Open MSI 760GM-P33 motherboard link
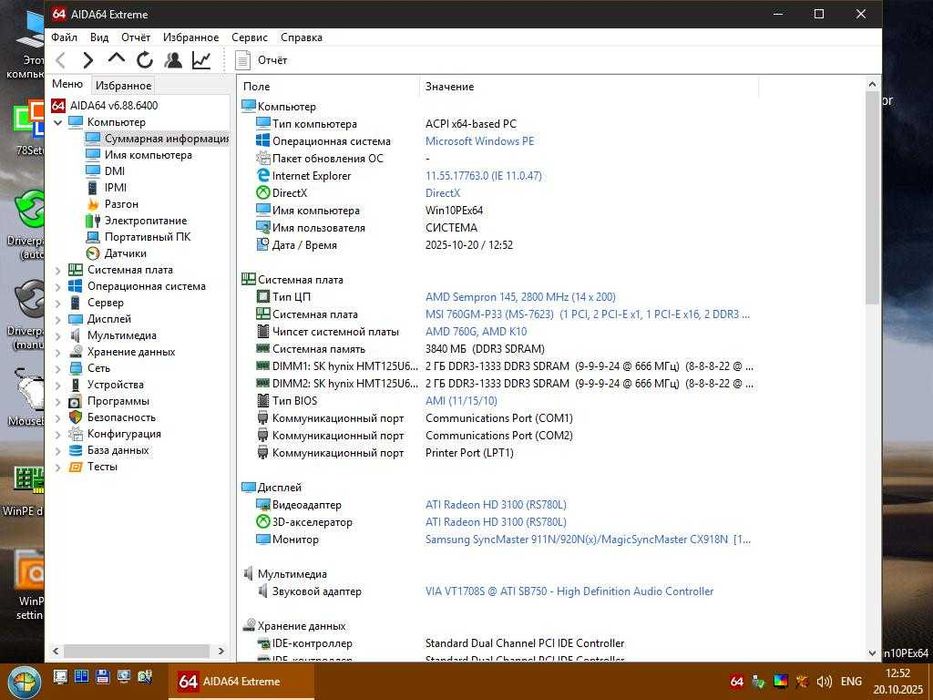Screen dimensions: 933x700 [x=587, y=314]
